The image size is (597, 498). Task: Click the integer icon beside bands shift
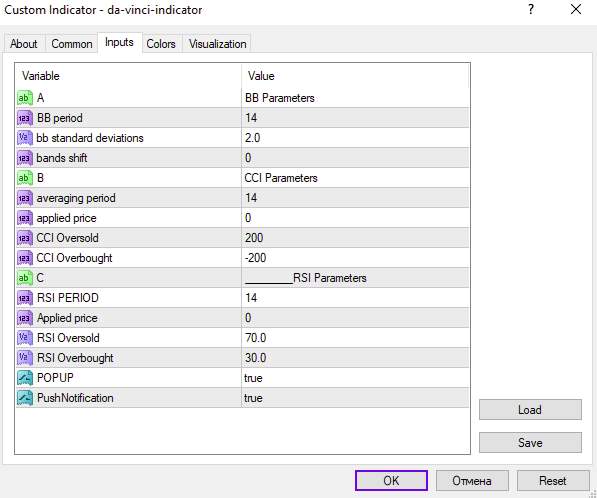[25, 158]
